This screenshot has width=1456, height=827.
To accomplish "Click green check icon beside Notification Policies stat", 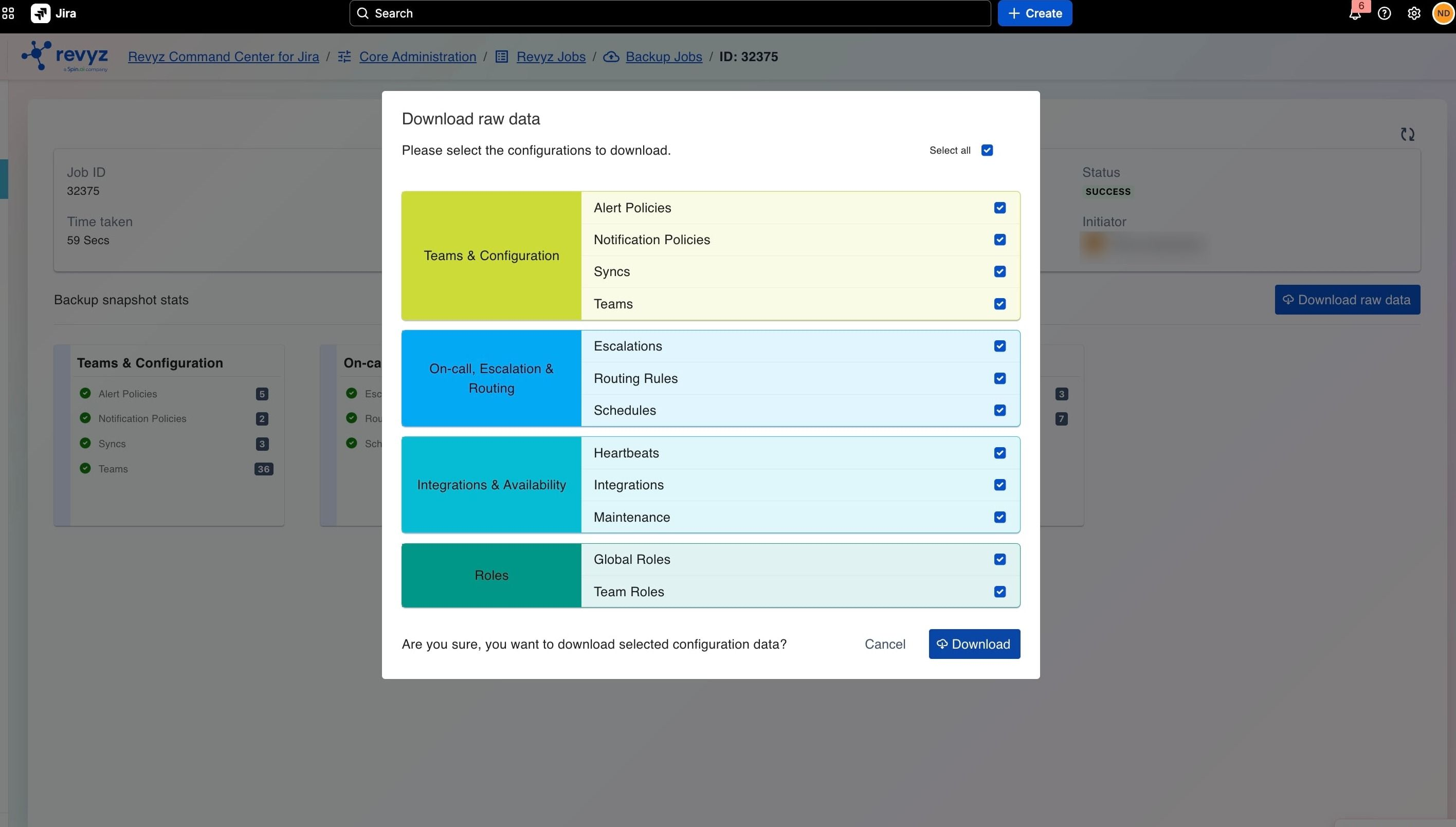I will click(x=85, y=418).
